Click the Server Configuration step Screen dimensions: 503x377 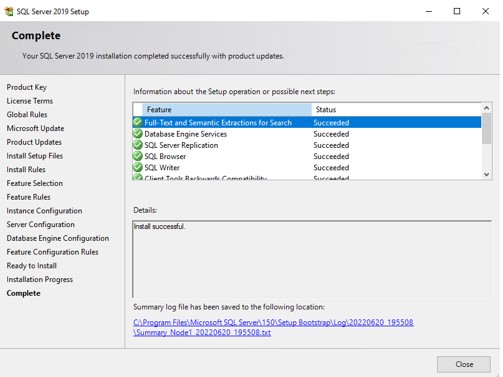[x=41, y=224]
